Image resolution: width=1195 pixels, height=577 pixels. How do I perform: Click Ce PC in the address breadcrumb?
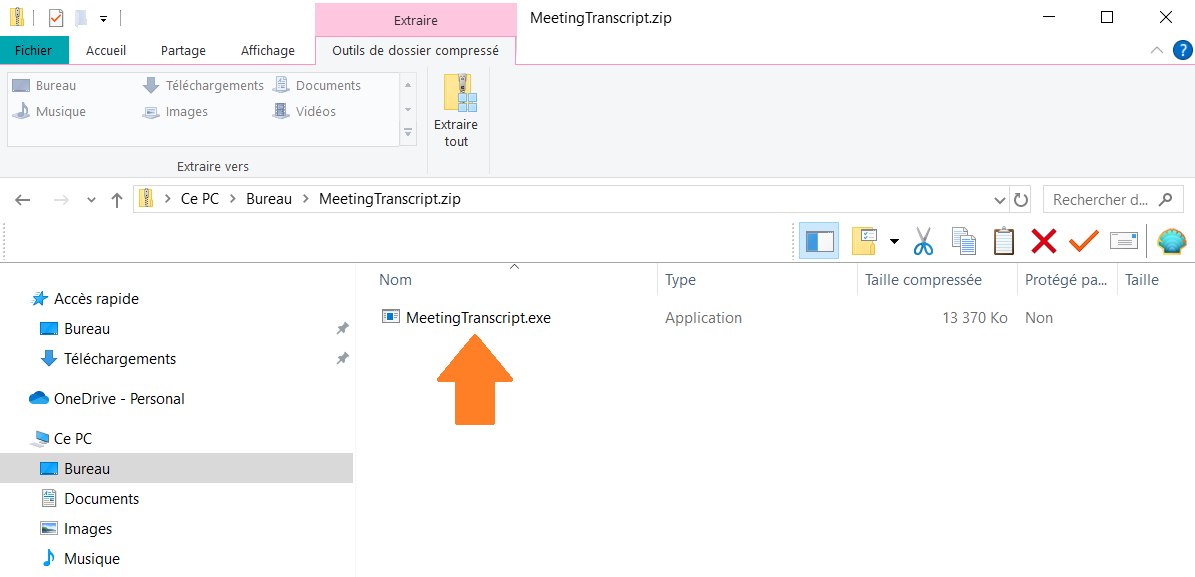(200, 200)
